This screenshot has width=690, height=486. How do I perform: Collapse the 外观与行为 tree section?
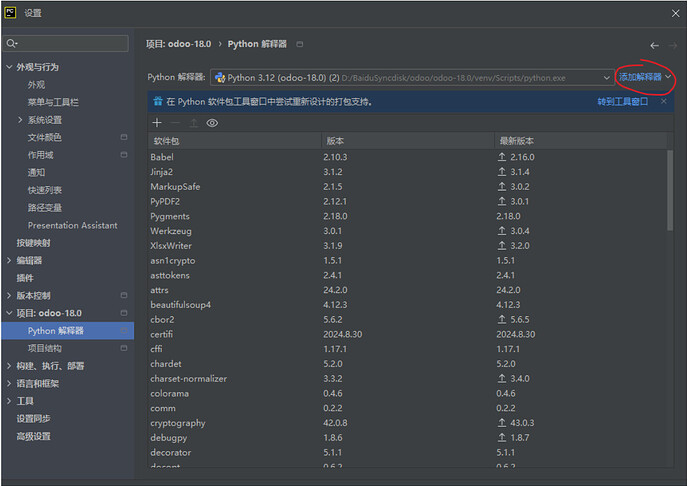tap(9, 67)
